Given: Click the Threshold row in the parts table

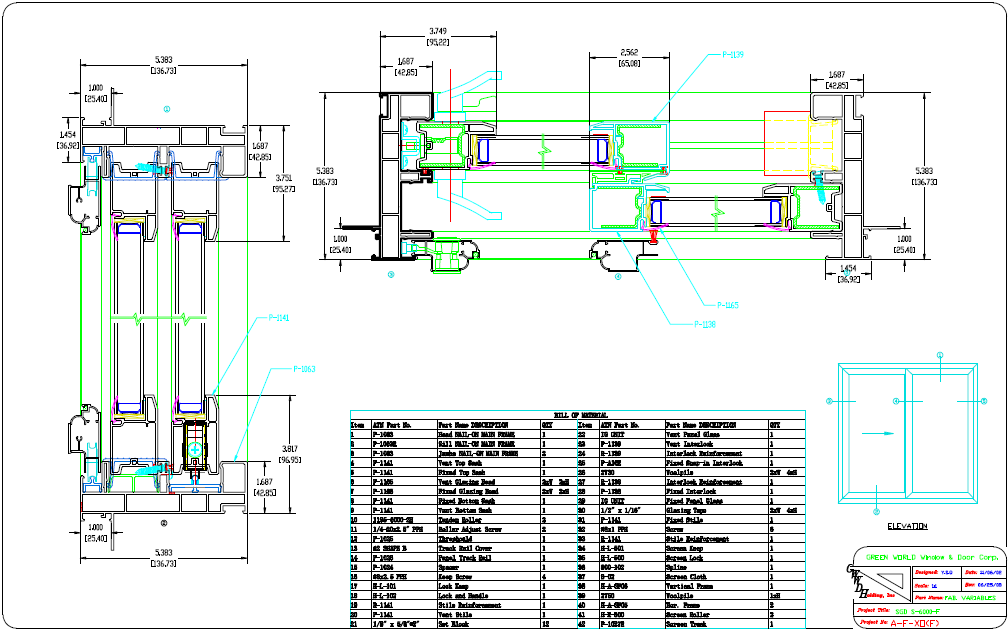Looking at the screenshot, I should coord(463,539).
